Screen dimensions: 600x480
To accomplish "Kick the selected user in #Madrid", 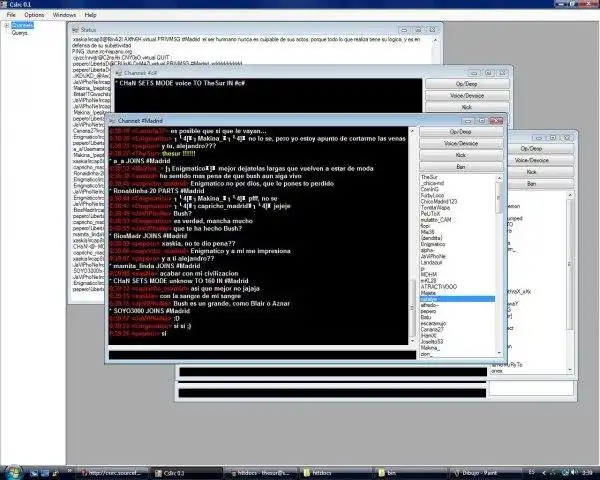I will point(461,155).
